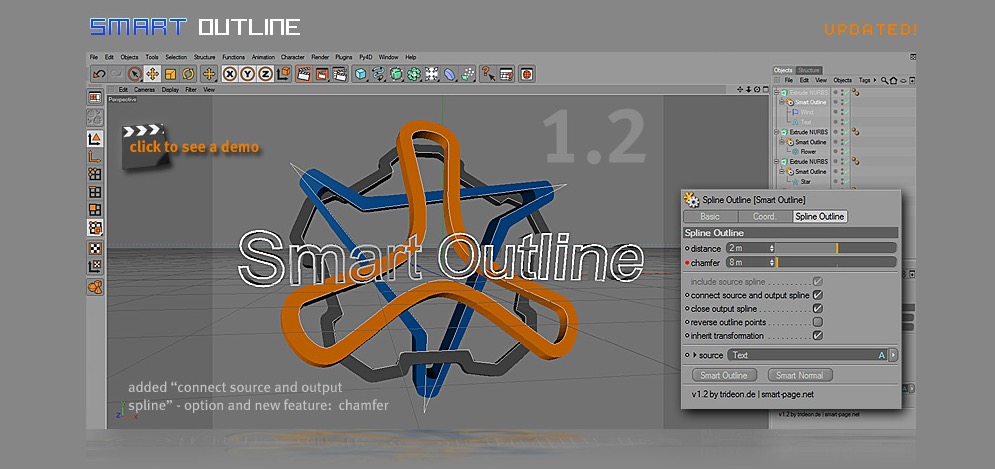Expand the source link triangle
This screenshot has width=995, height=469.
tap(694, 355)
